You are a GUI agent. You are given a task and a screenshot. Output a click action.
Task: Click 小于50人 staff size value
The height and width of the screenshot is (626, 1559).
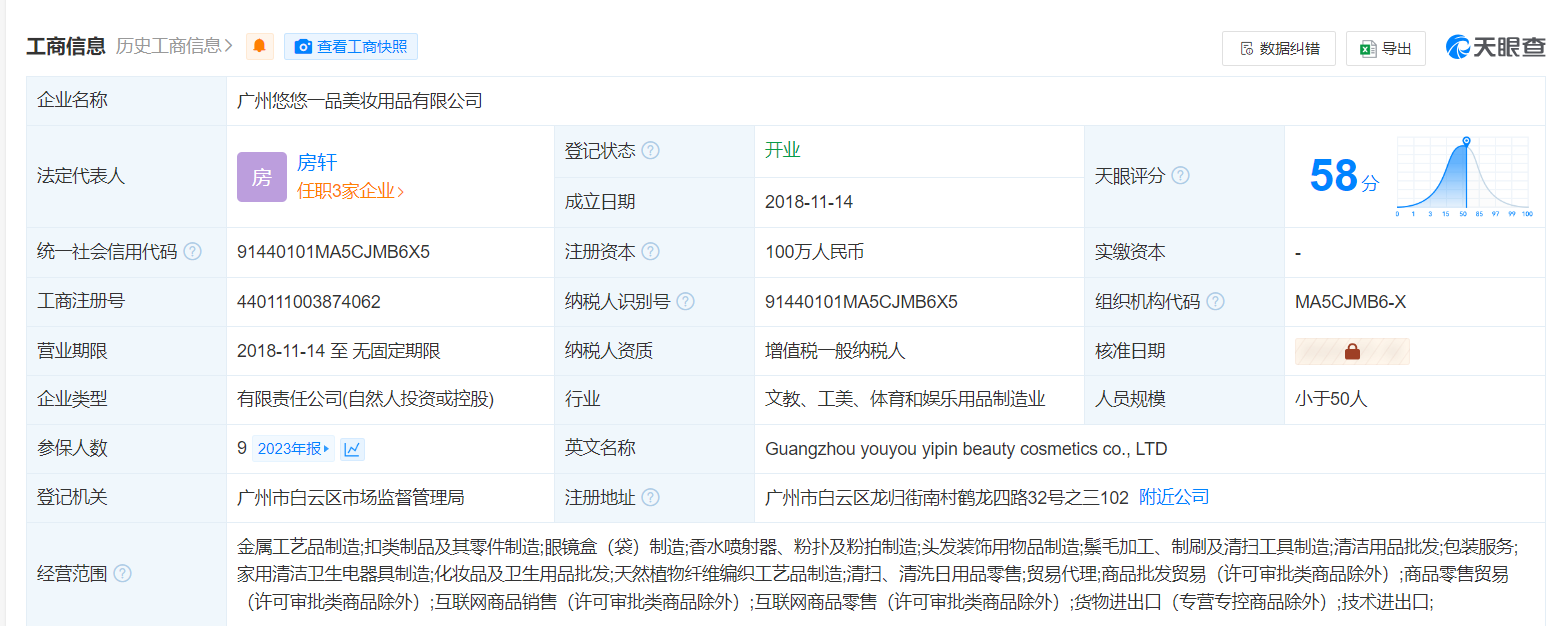(1331, 399)
